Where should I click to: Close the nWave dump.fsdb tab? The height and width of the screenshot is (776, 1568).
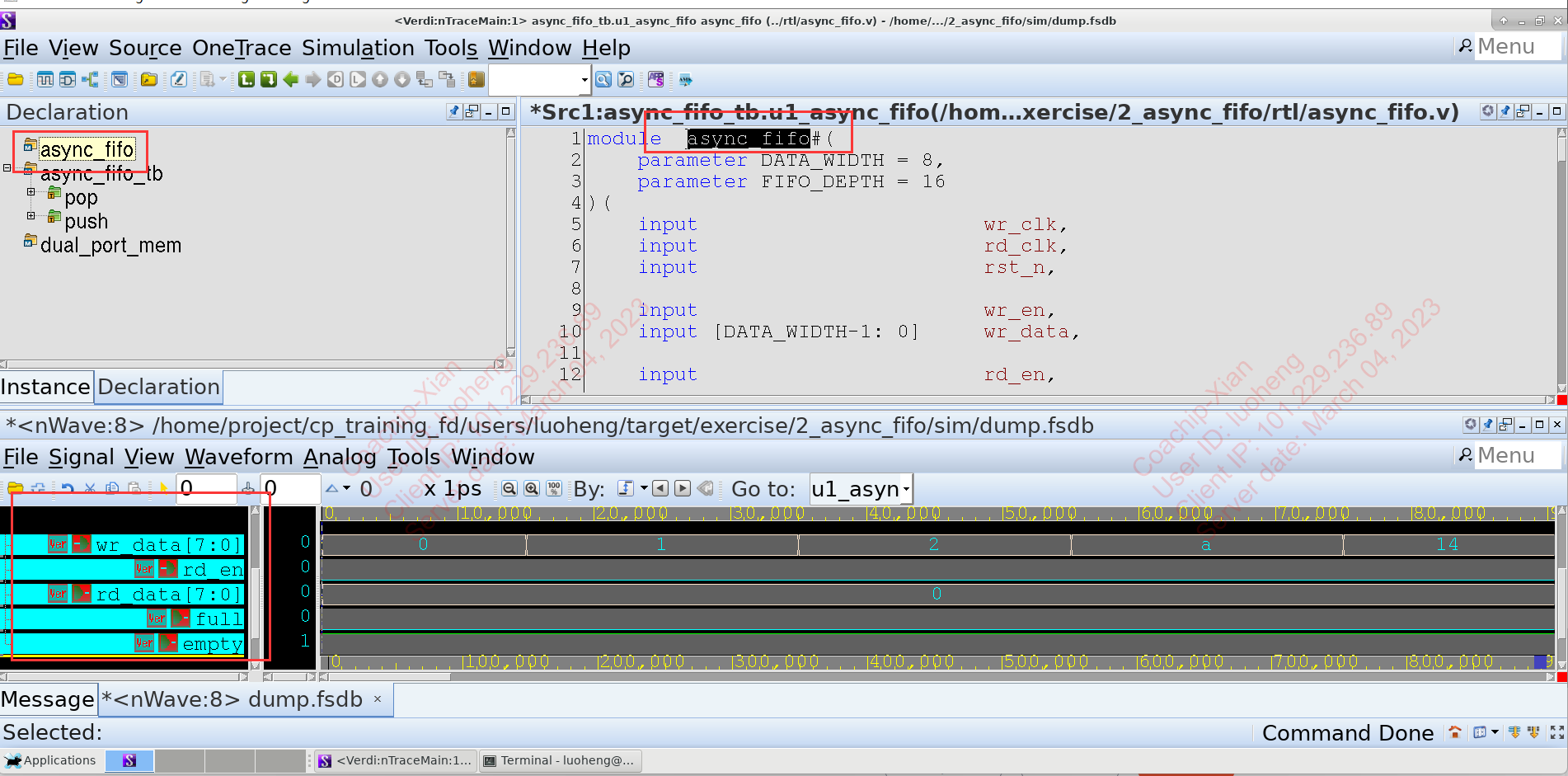tap(378, 699)
